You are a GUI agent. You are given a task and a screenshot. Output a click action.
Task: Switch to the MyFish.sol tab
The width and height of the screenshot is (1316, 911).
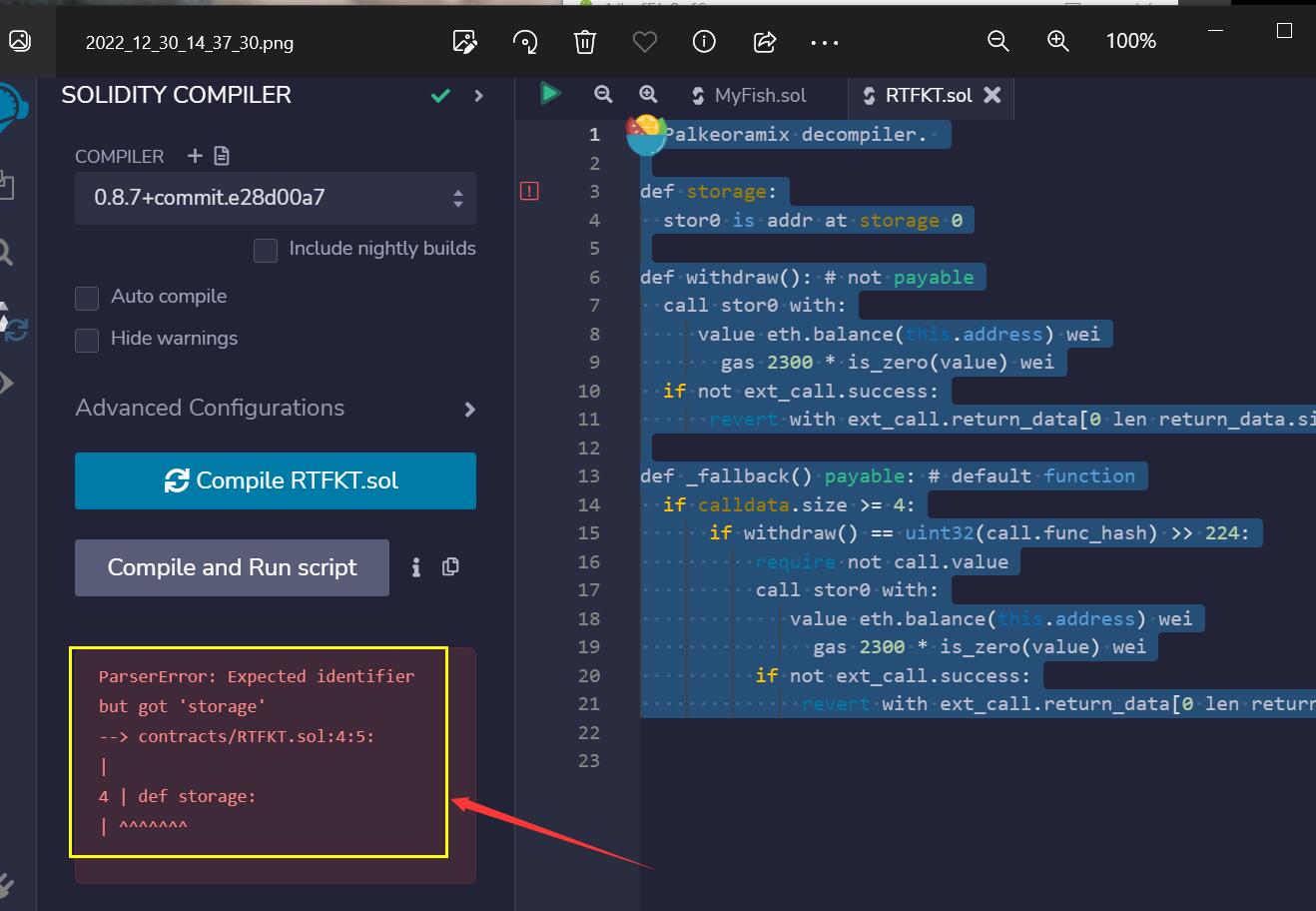pyautogui.click(x=749, y=95)
